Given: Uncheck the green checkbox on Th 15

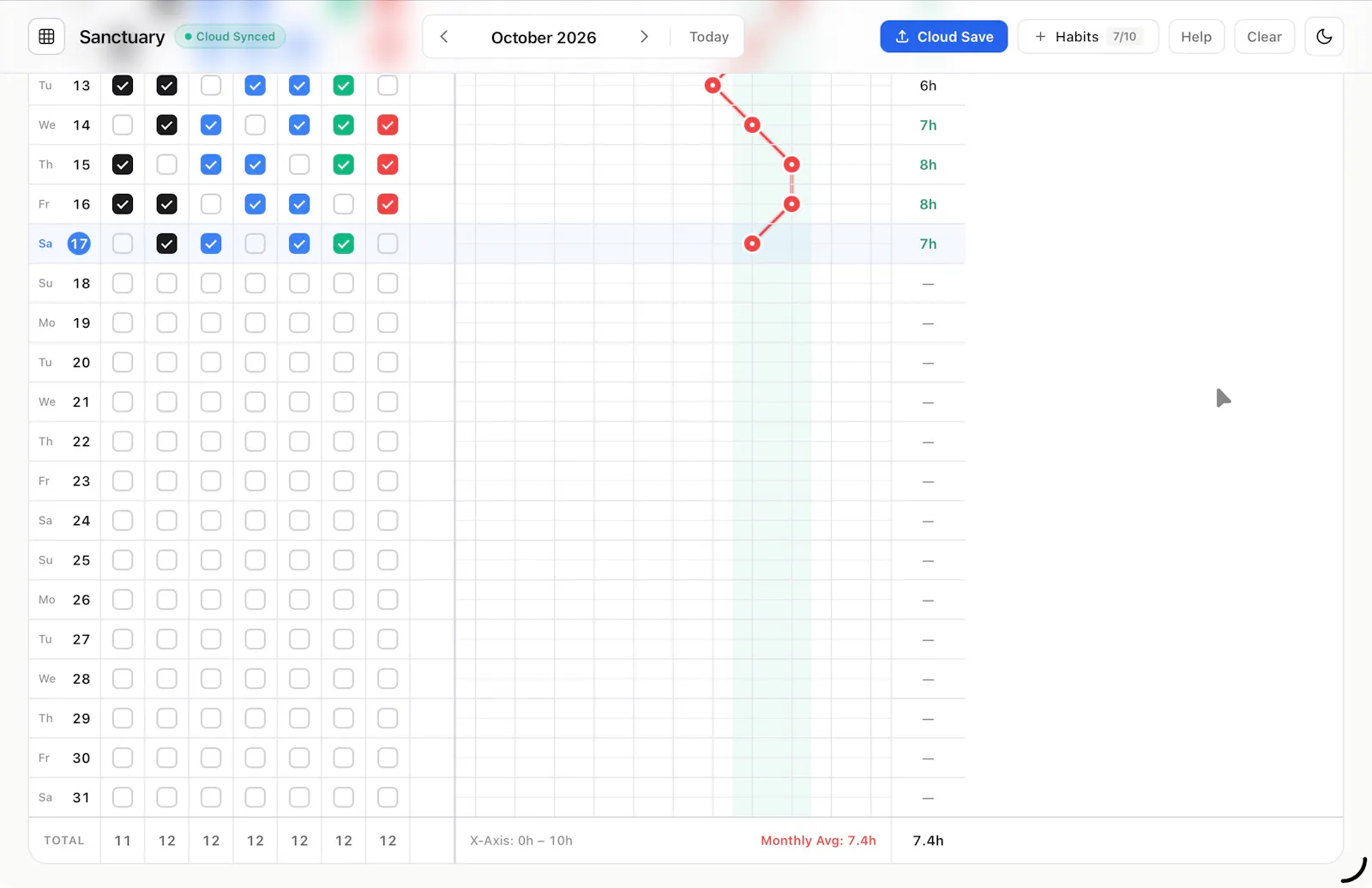Looking at the screenshot, I should point(344,165).
